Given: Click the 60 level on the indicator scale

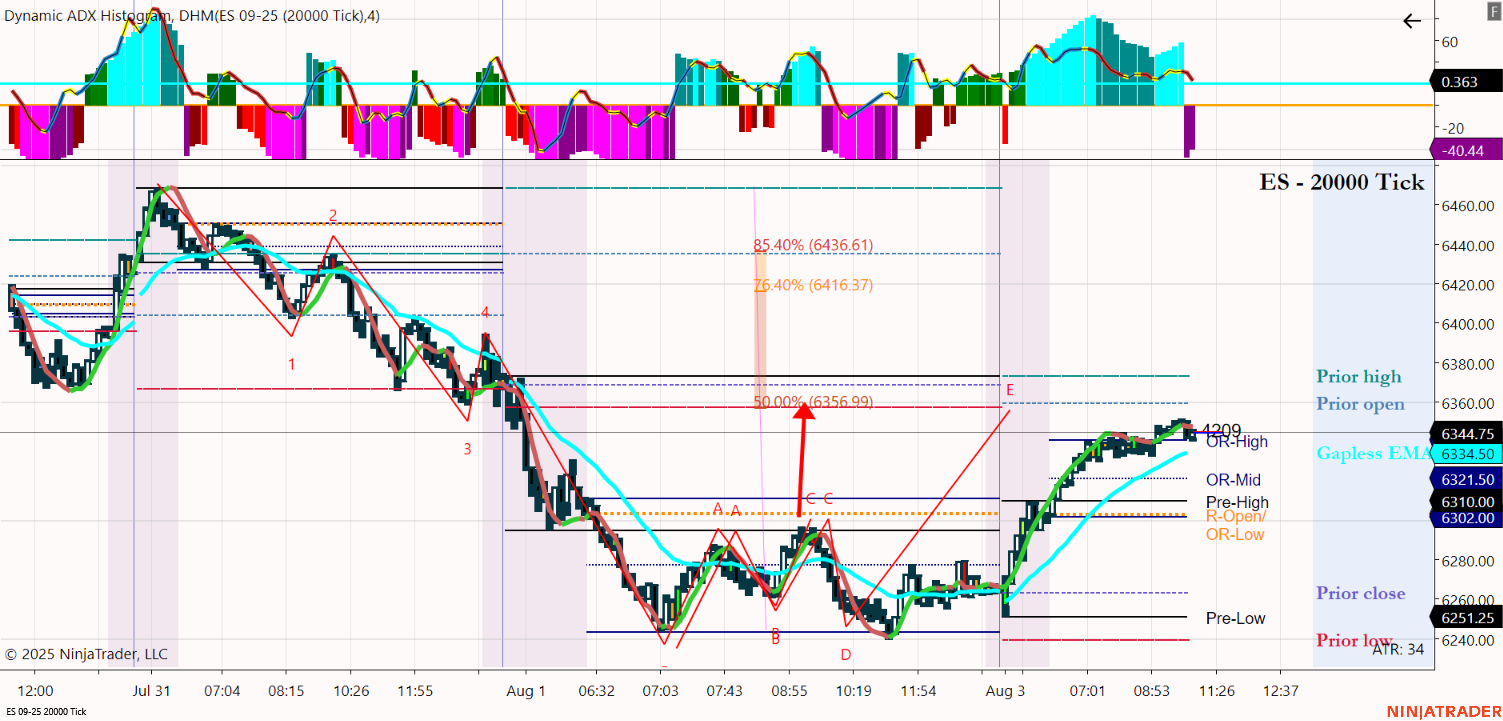Looking at the screenshot, I should point(1449,42).
